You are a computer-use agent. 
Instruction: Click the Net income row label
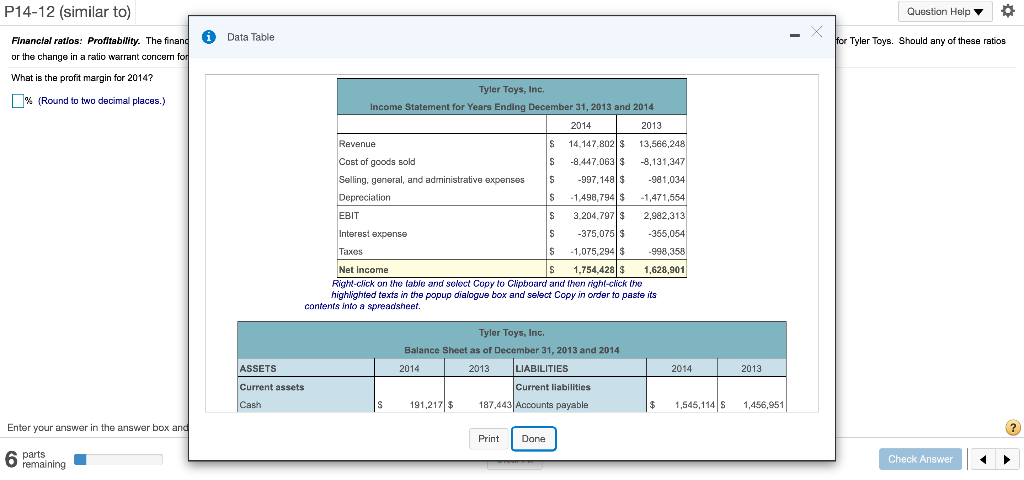[x=364, y=270]
